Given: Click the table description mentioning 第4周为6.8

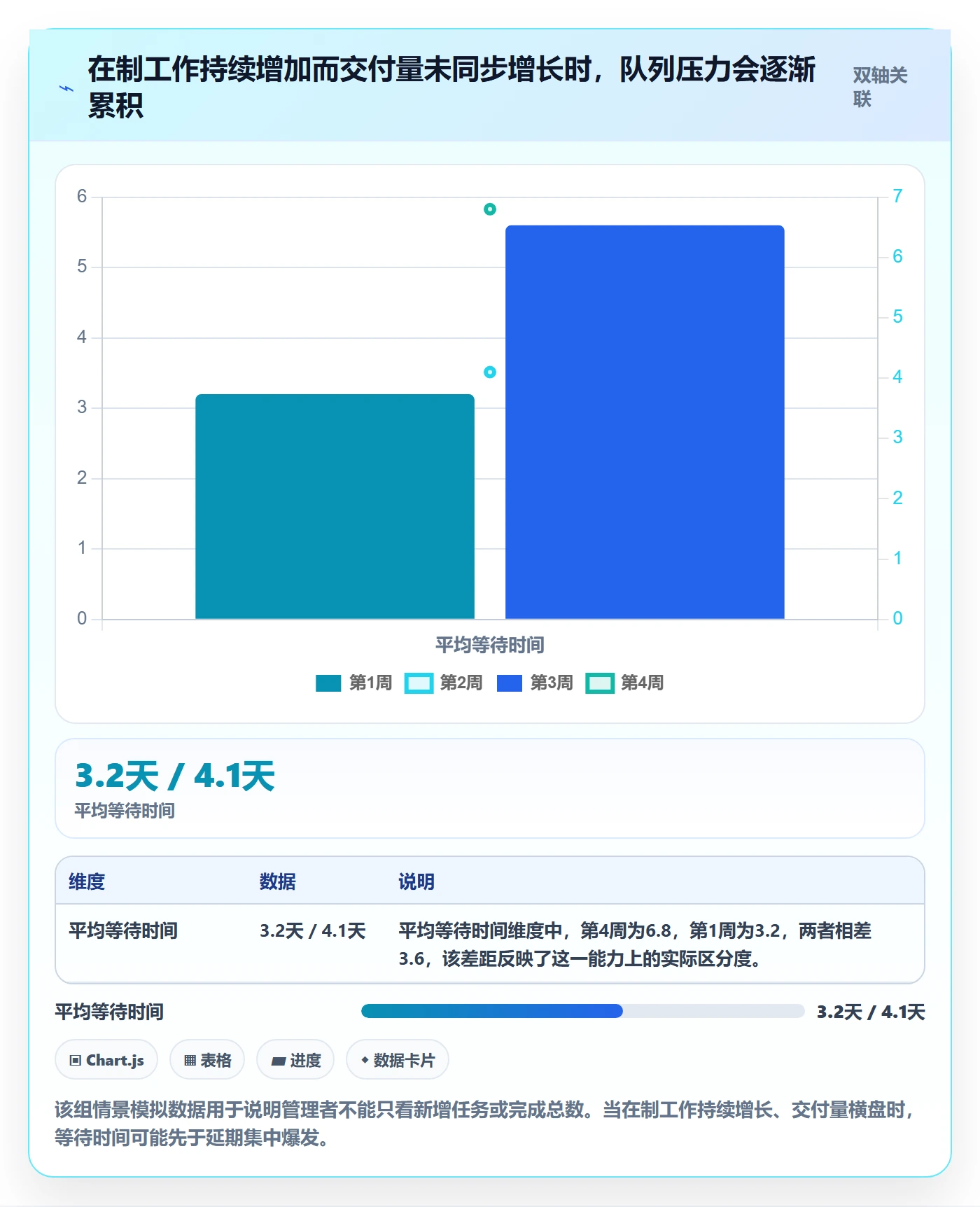Looking at the screenshot, I should tap(635, 944).
